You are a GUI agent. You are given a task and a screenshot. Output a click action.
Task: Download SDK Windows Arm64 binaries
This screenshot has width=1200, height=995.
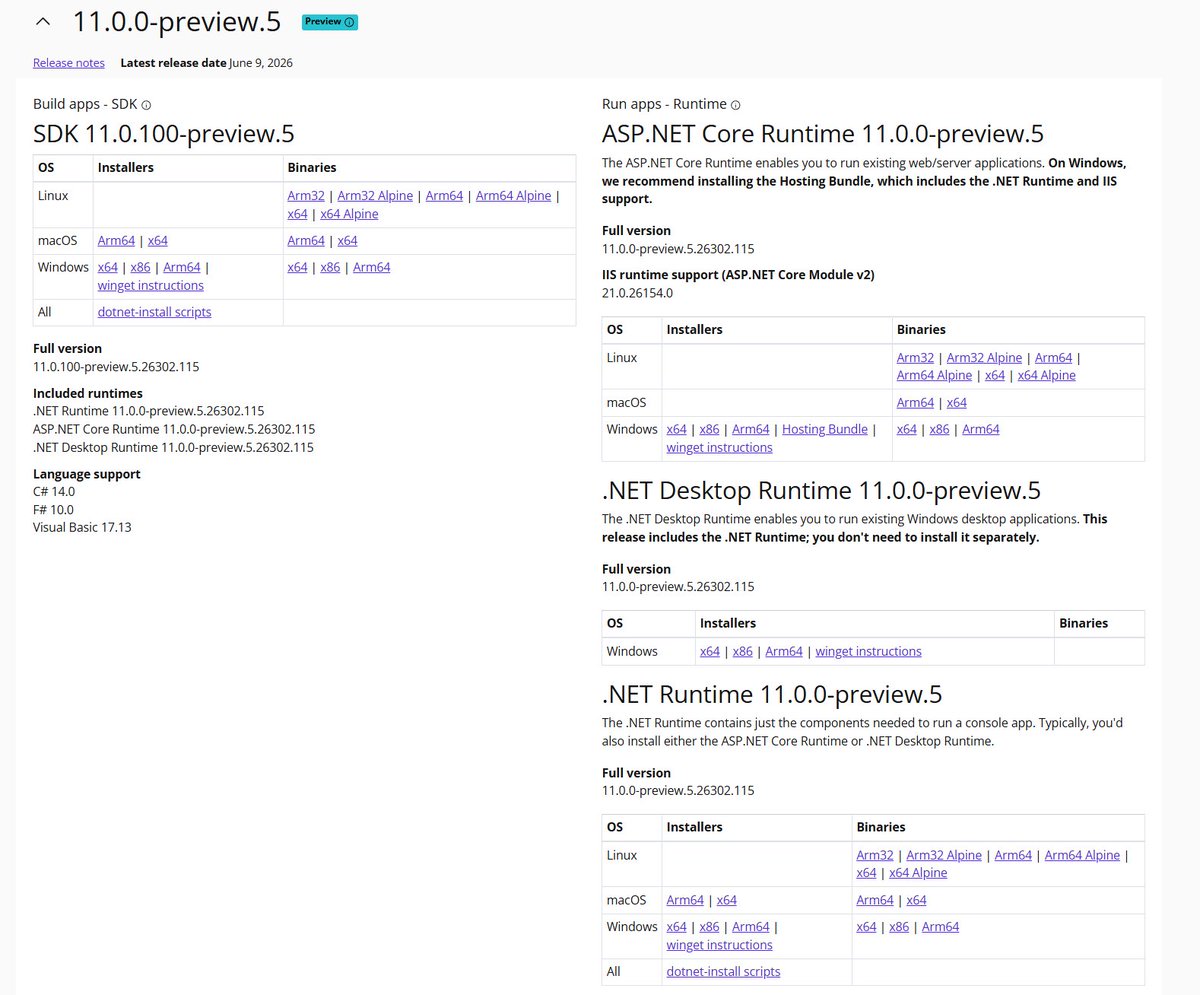point(371,267)
